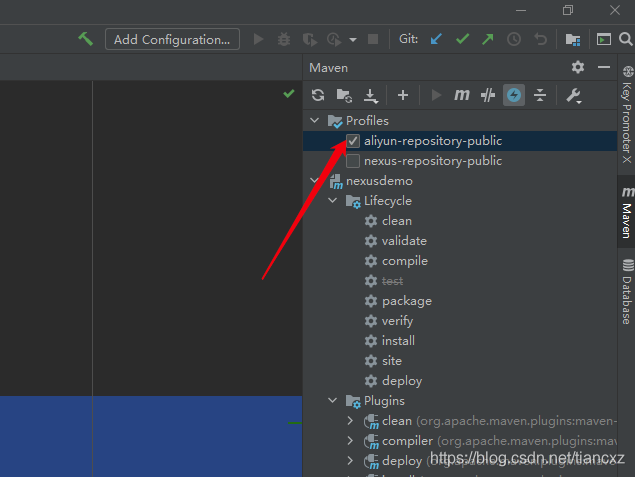The image size is (635, 477).
Task: Click the Reload All Maven Projects icon
Action: point(318,95)
